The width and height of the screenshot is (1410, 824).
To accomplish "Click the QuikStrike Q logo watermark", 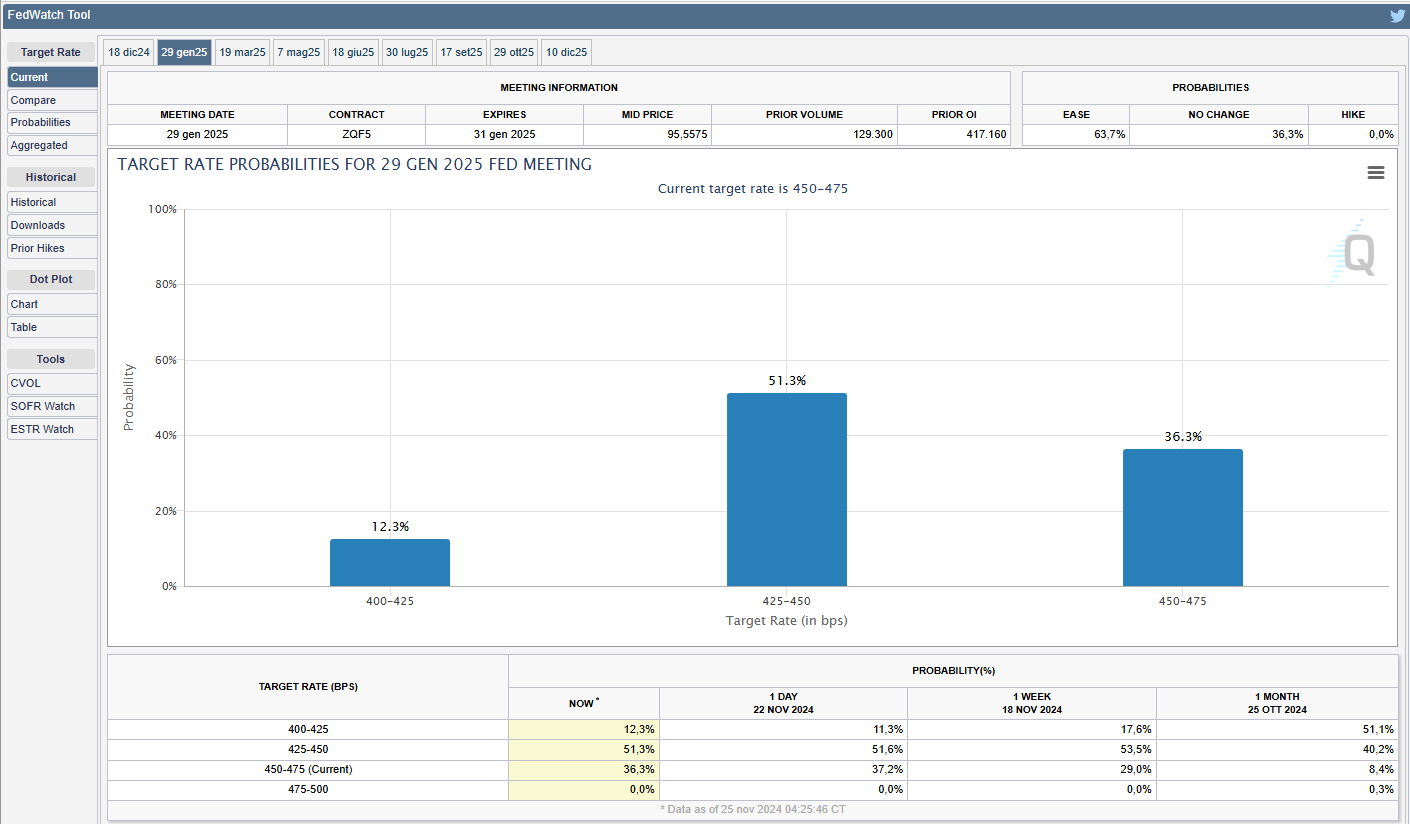I will click(1357, 254).
